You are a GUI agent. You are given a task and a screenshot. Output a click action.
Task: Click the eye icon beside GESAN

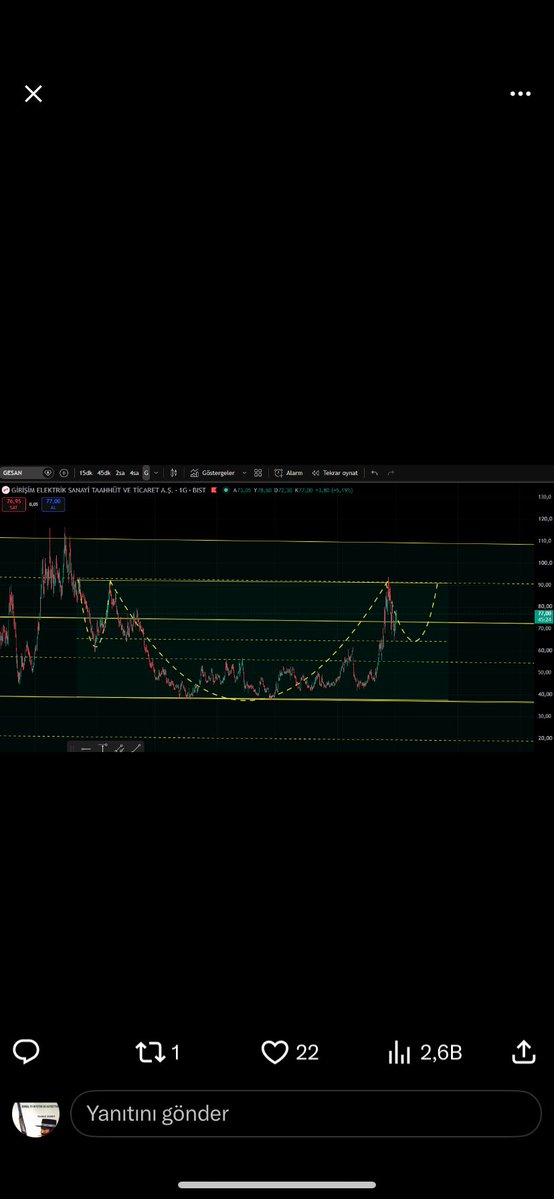pyautogui.click(x=47, y=473)
